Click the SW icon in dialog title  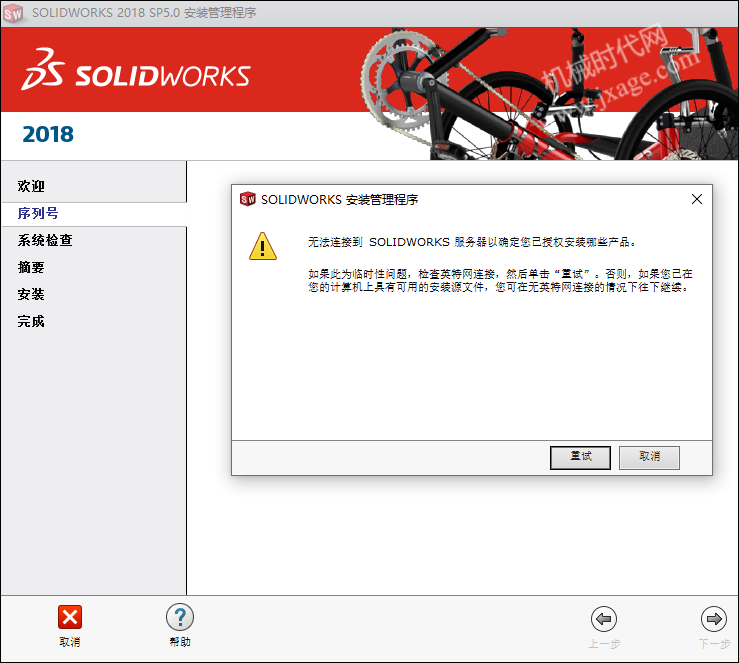pos(247,199)
